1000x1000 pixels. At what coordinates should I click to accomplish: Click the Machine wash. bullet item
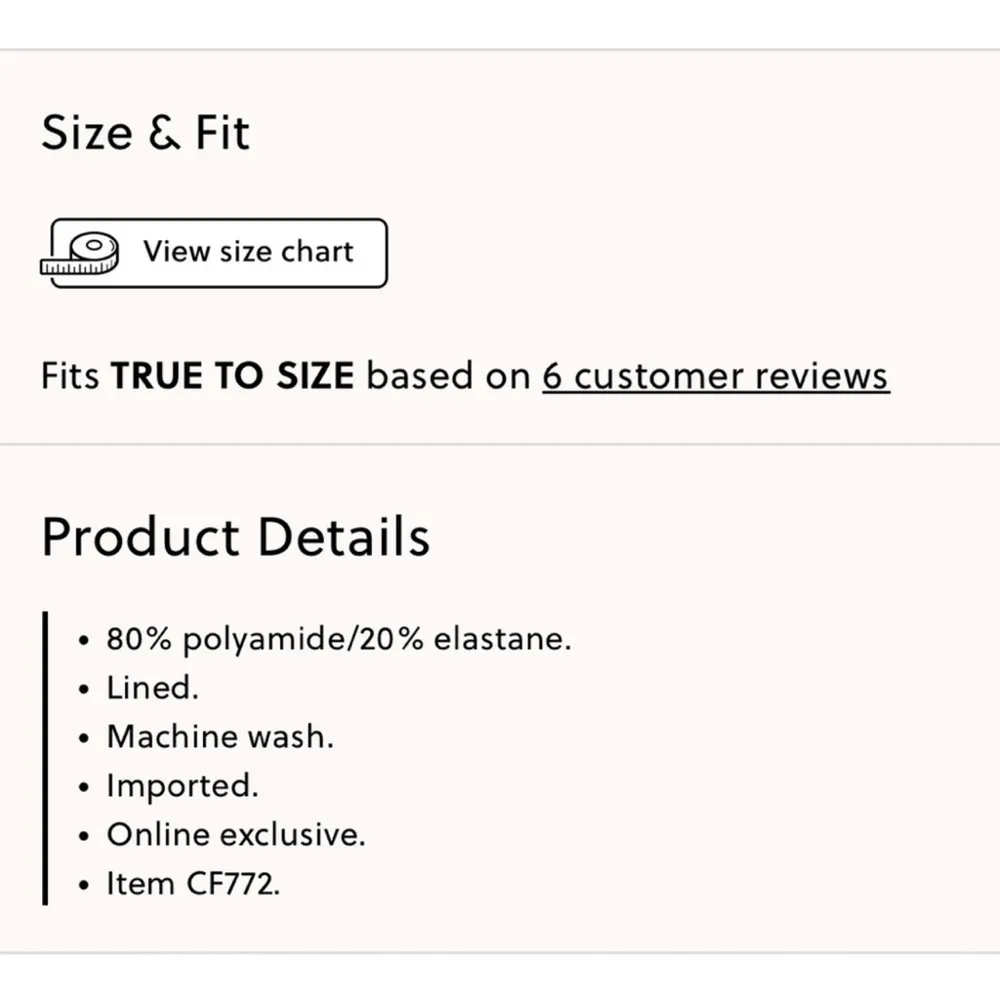220,737
